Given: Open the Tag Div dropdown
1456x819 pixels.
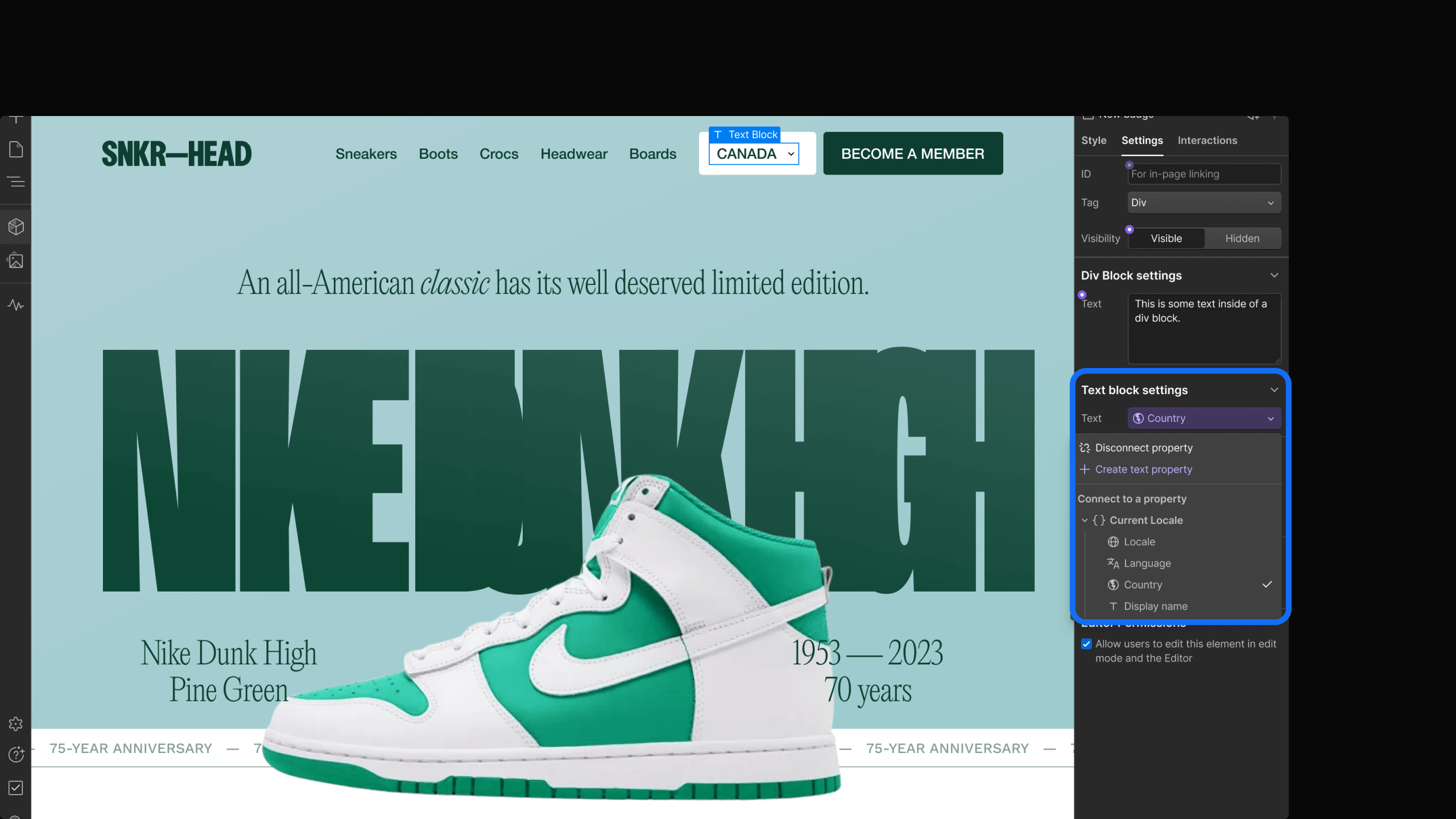Looking at the screenshot, I should pos(1203,202).
